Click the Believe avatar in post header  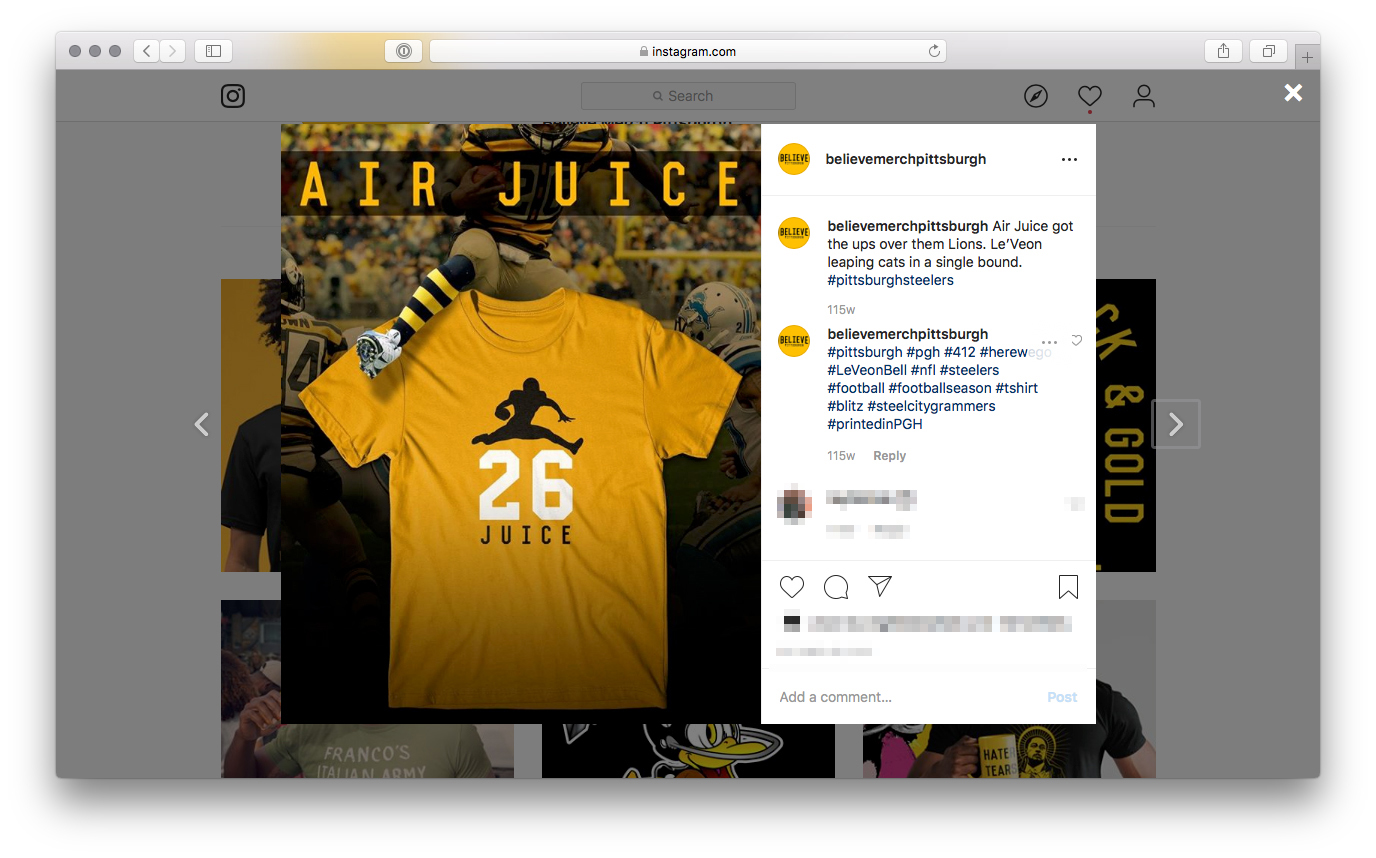[x=794, y=159]
